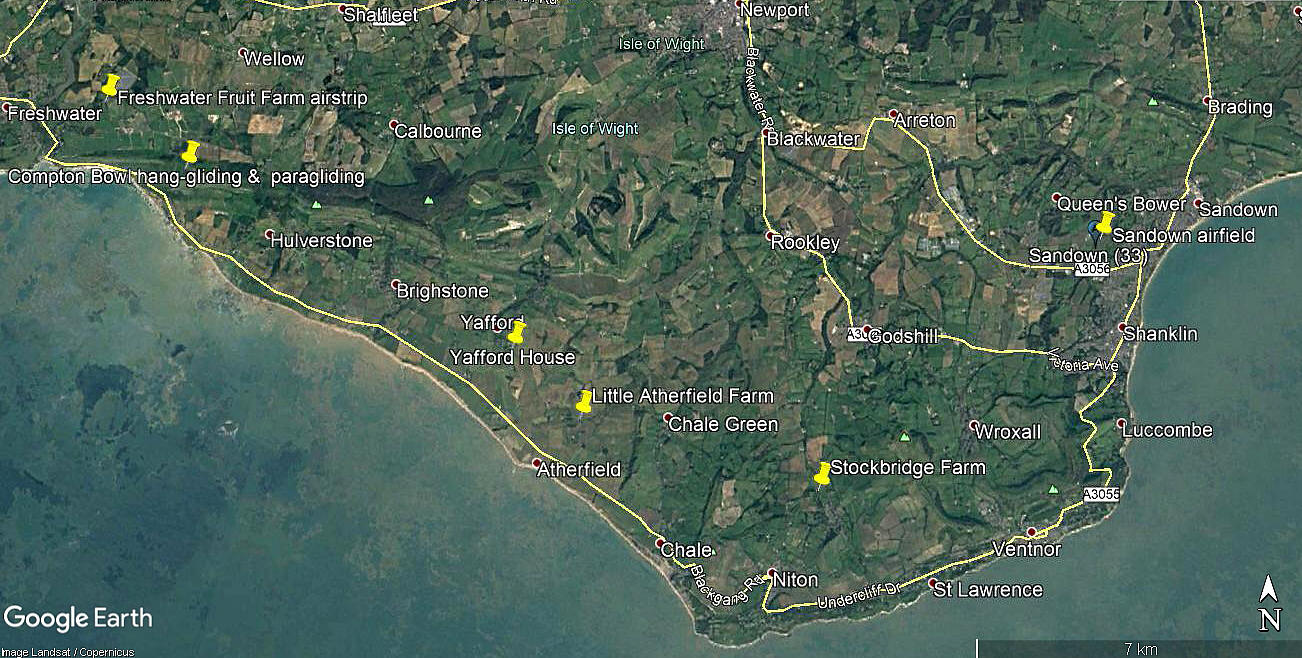Click the Calbourne village label
The image size is (1302, 658).
click(438, 131)
